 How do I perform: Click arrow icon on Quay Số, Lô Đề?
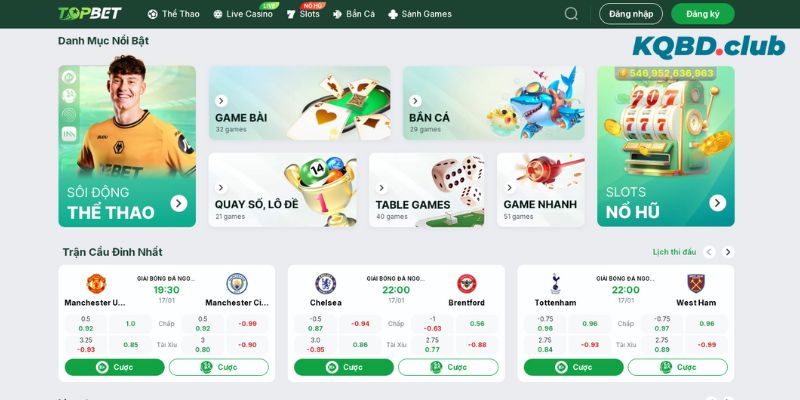221,188
